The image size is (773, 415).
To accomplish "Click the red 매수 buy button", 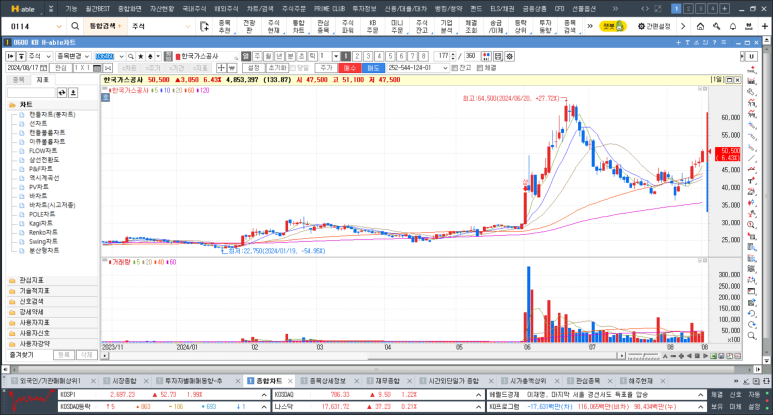I will (x=350, y=68).
